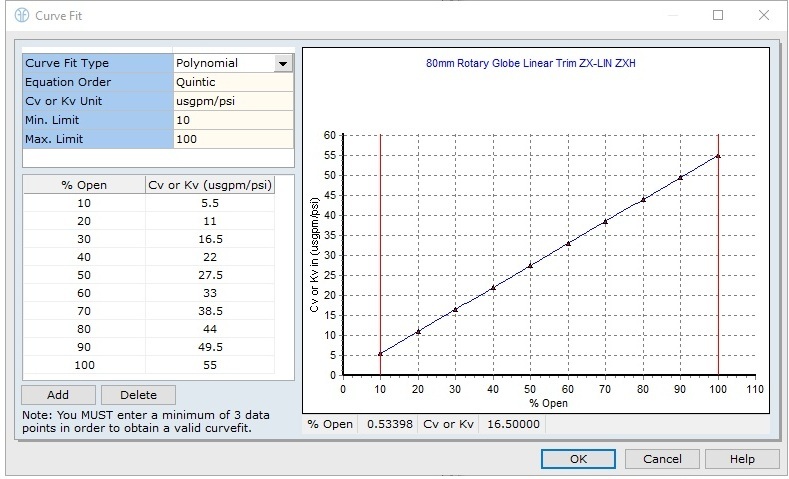
Task: Select the Curve Fit Type label cell
Action: coord(98,63)
